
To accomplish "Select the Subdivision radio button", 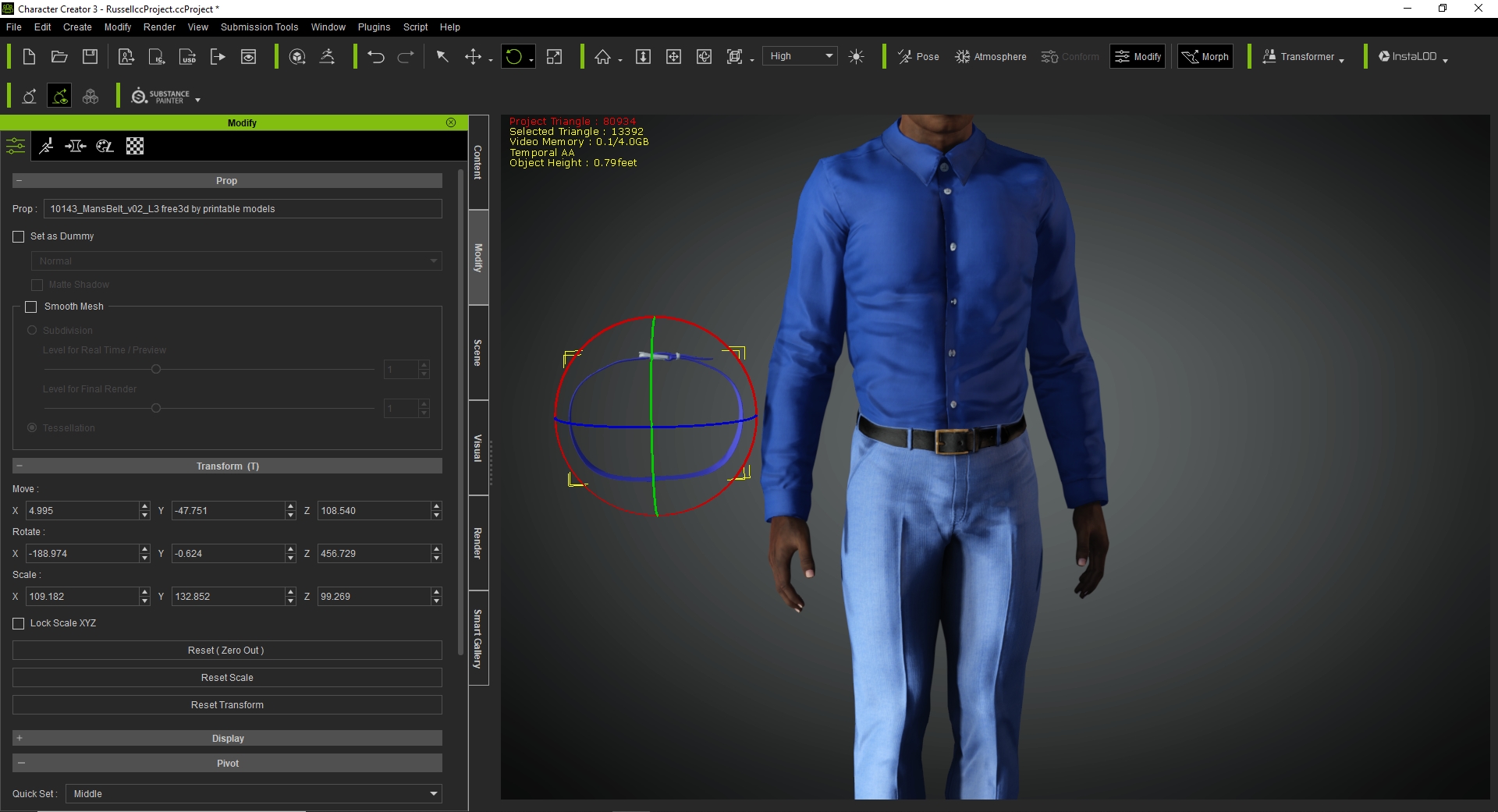I will [32, 331].
